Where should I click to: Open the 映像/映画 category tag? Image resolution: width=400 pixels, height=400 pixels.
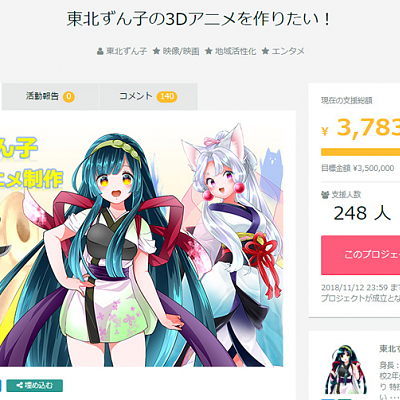[181, 51]
